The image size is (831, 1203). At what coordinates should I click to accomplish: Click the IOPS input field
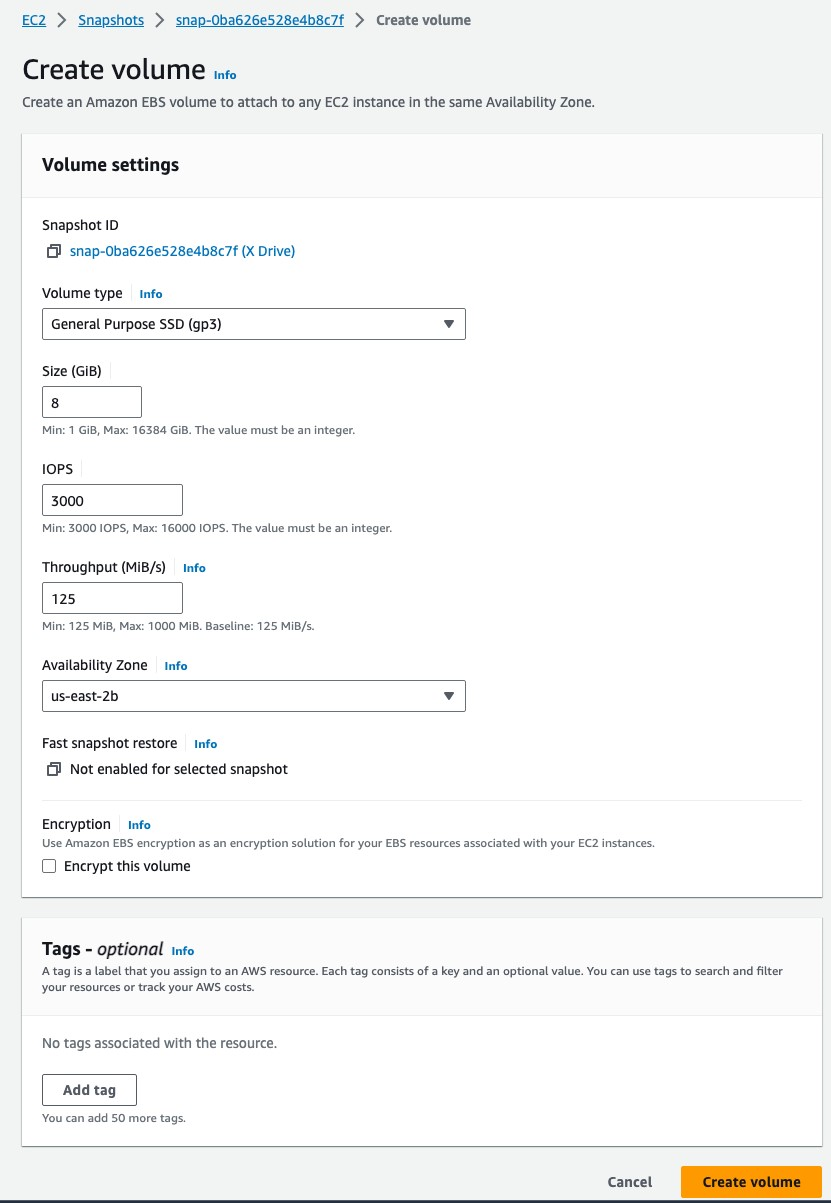[112, 500]
